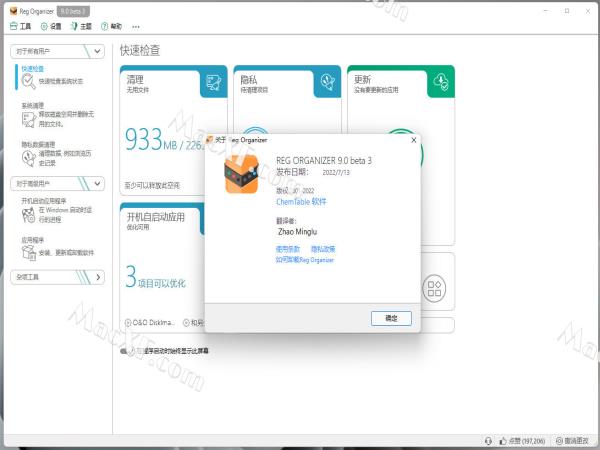
Task: Open the how-to-buy Reg Organizer link
Action: pyautogui.click(x=305, y=260)
